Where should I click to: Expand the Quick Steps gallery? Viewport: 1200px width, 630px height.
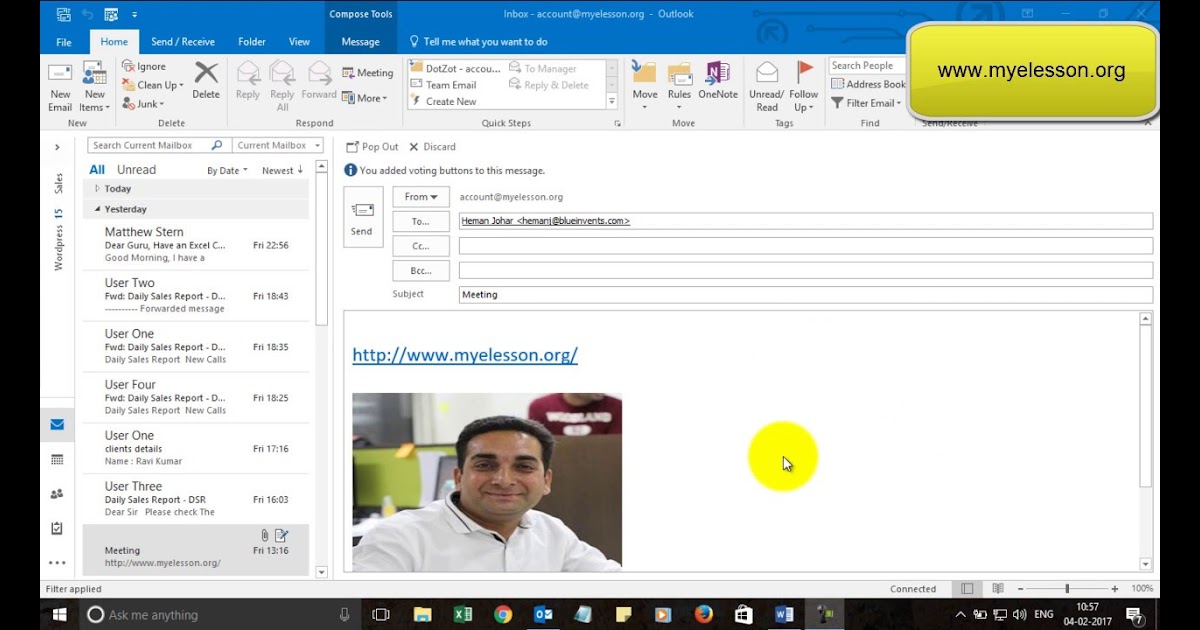point(612,101)
